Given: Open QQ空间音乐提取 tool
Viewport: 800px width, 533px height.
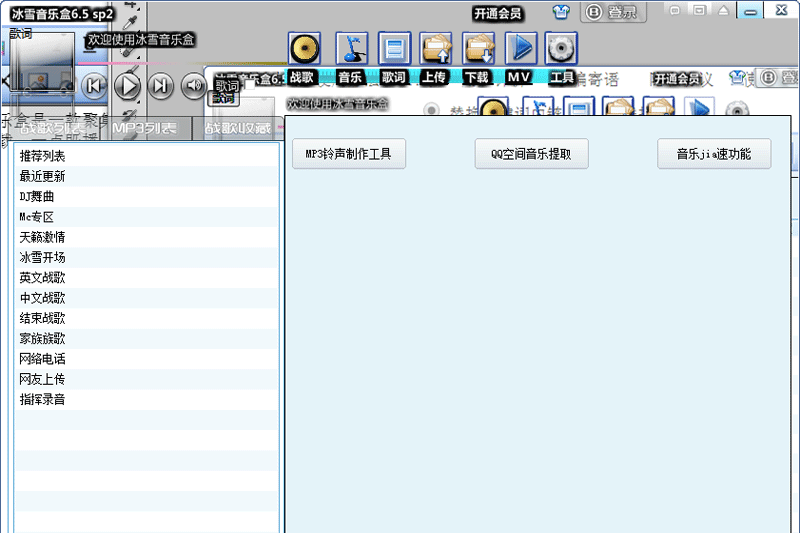Looking at the screenshot, I should [x=531, y=154].
